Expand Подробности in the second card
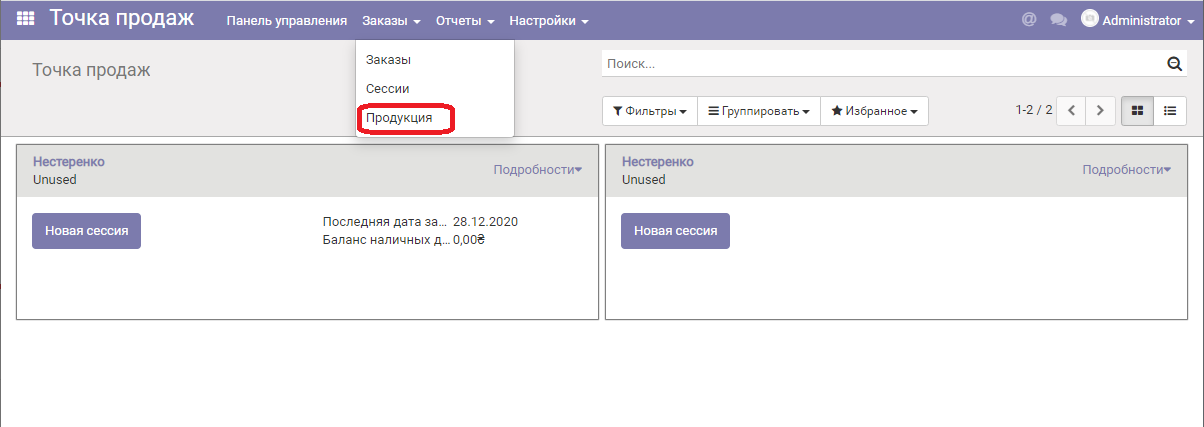Screen dimensions: 1204x427 coord(1126,170)
